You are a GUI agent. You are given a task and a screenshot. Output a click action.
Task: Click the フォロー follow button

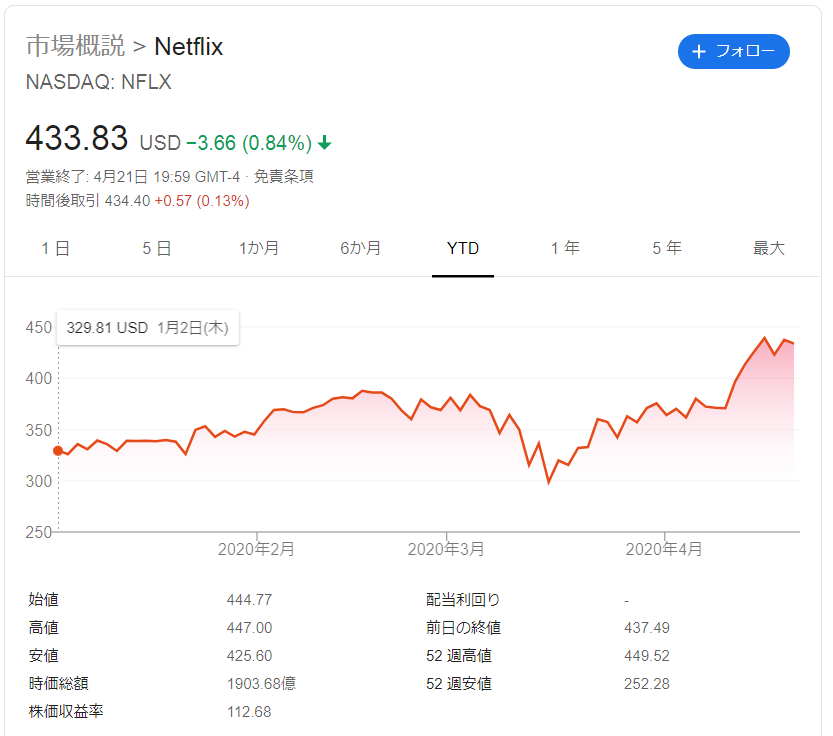tap(733, 52)
